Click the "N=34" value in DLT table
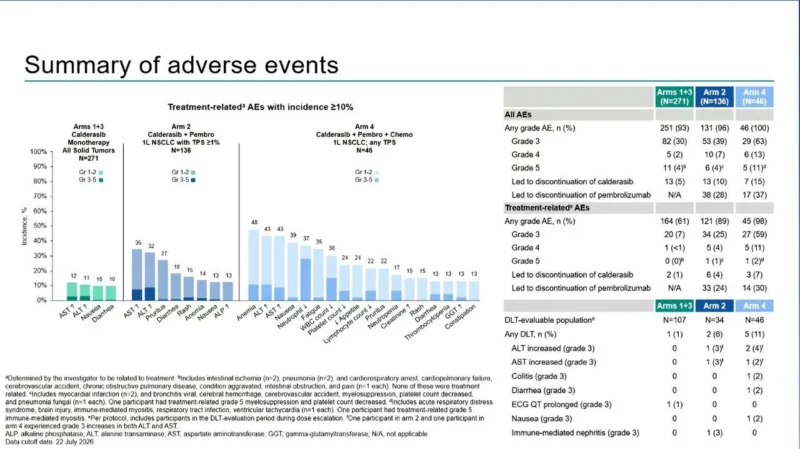Viewport: 800px width, 449px height. (714, 320)
